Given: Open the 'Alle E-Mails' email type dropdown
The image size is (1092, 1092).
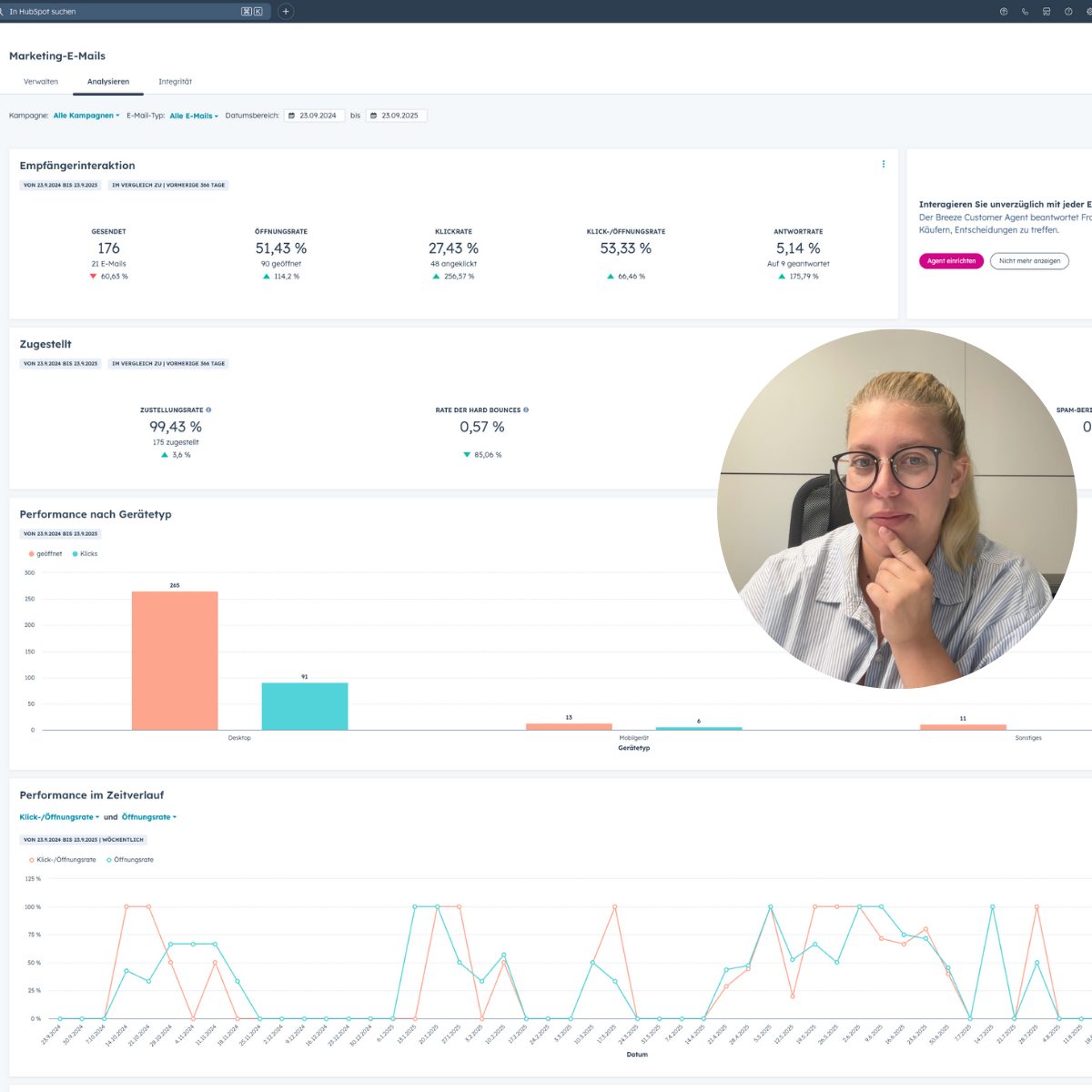Looking at the screenshot, I should point(194,116).
